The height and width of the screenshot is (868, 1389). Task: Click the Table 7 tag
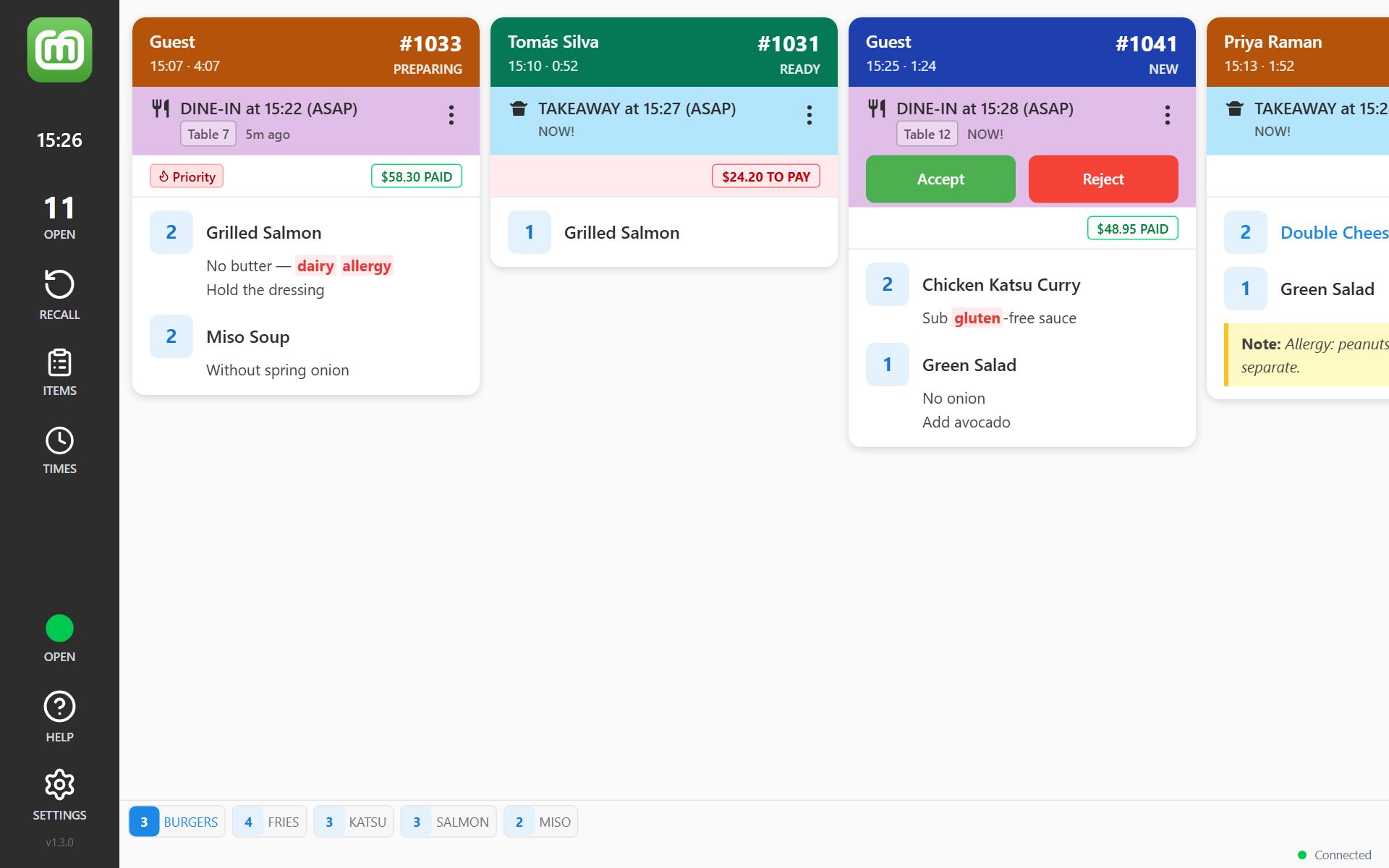click(x=208, y=134)
